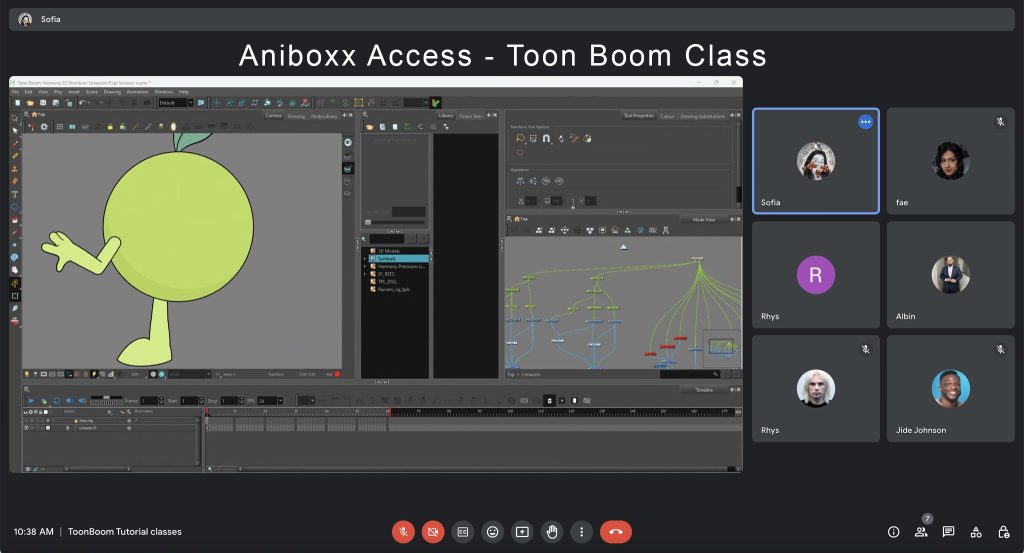
Task: Select the Stamp tool
Action: [x=15, y=169]
